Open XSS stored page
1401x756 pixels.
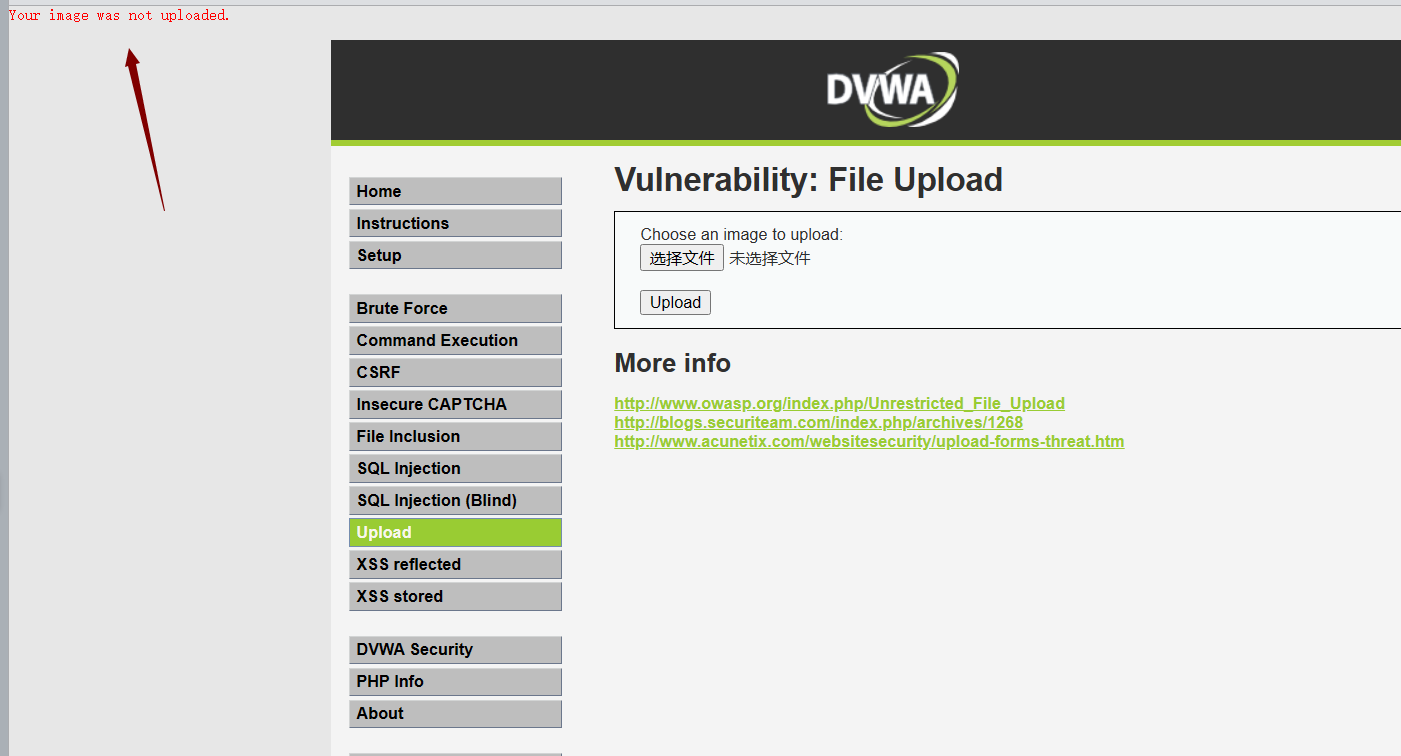pos(455,596)
